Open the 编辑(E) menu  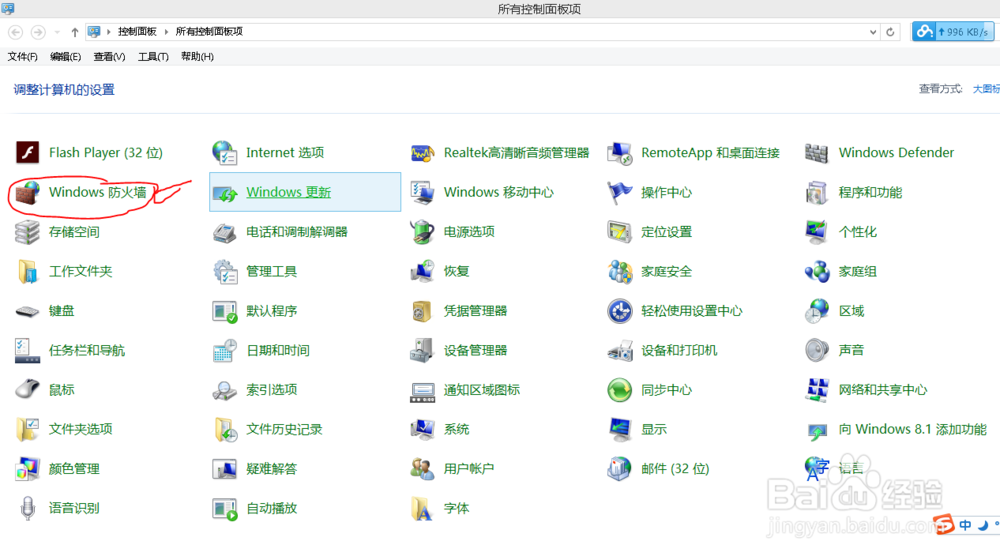(x=65, y=57)
